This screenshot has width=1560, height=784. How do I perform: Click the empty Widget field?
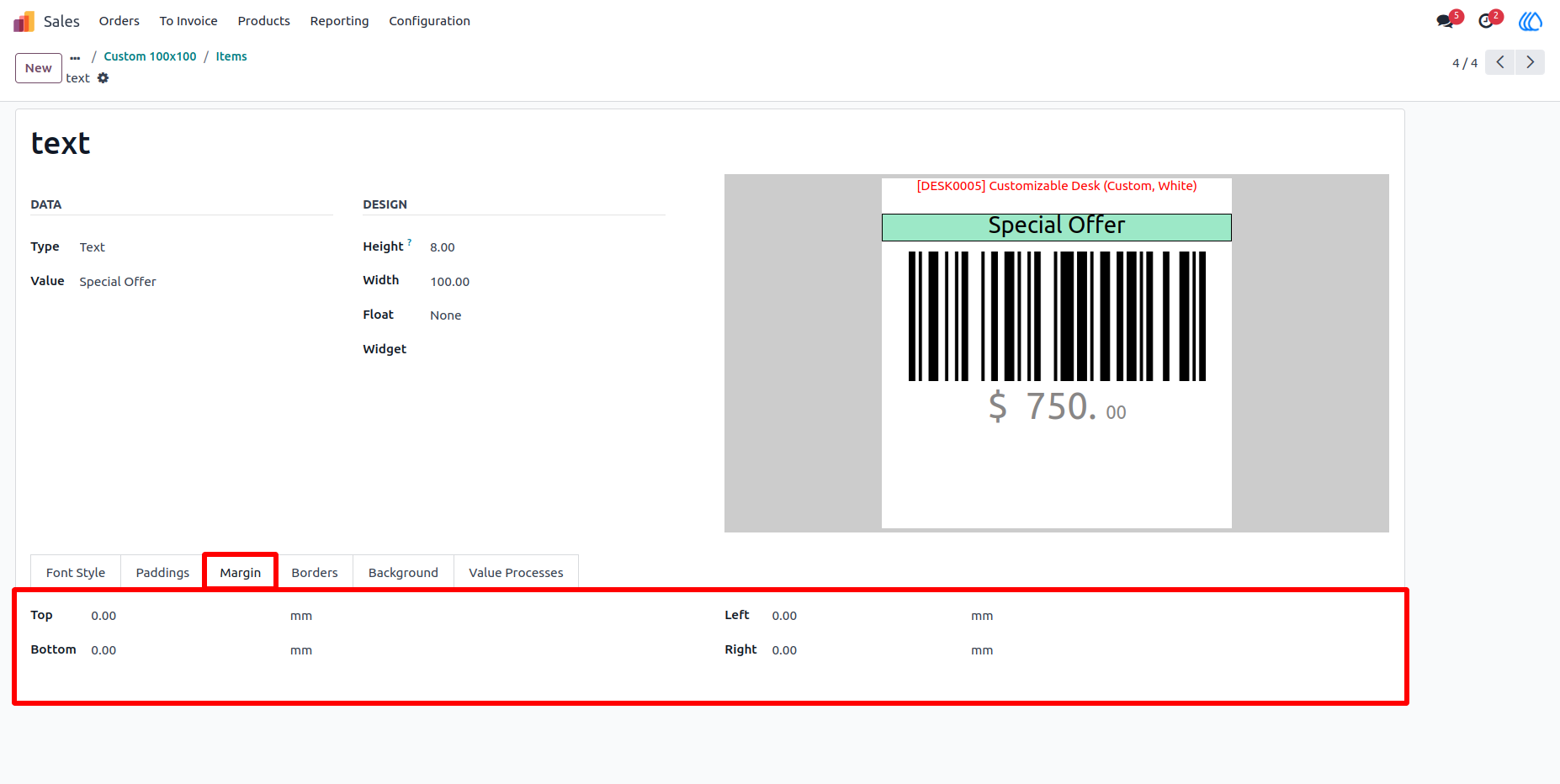click(x=547, y=349)
